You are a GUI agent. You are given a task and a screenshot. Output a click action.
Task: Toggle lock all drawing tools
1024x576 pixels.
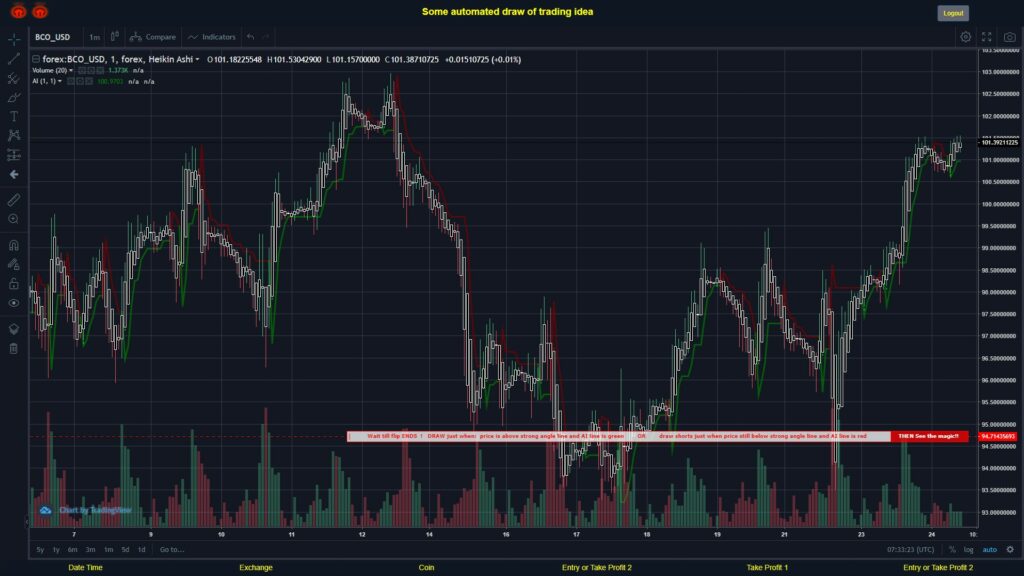[x=14, y=283]
